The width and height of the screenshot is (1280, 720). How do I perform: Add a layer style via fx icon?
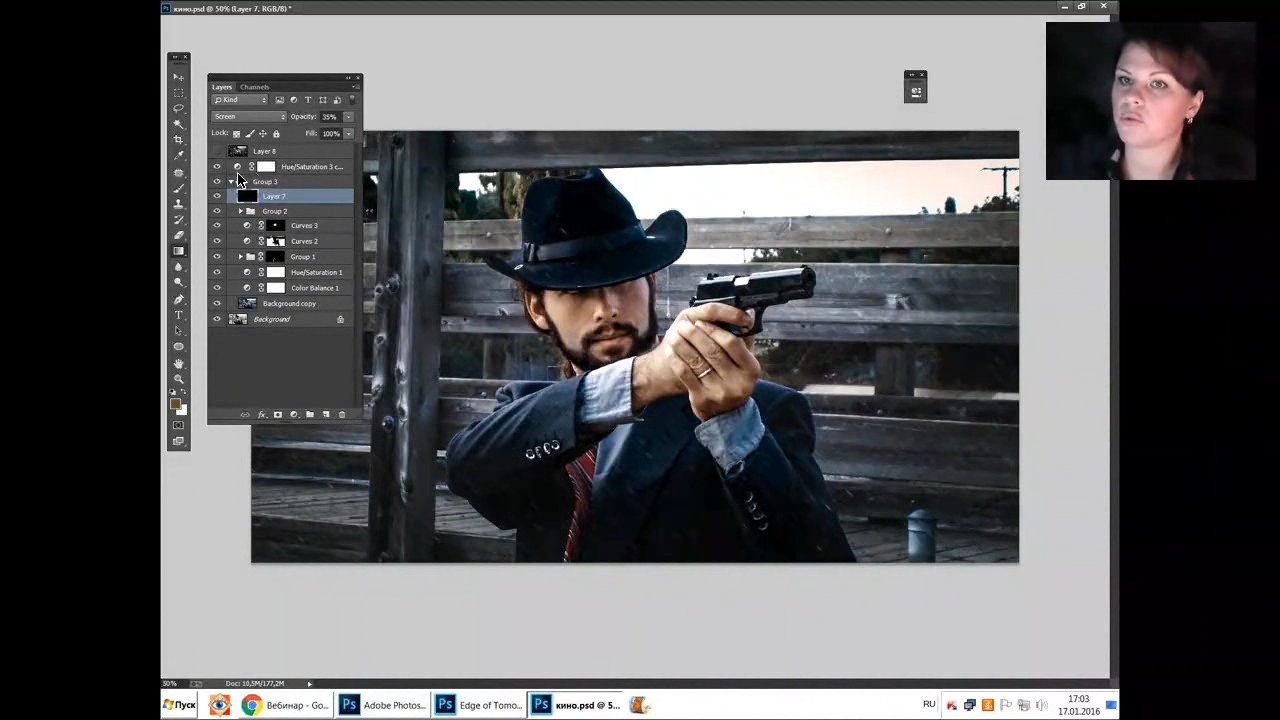(x=262, y=415)
